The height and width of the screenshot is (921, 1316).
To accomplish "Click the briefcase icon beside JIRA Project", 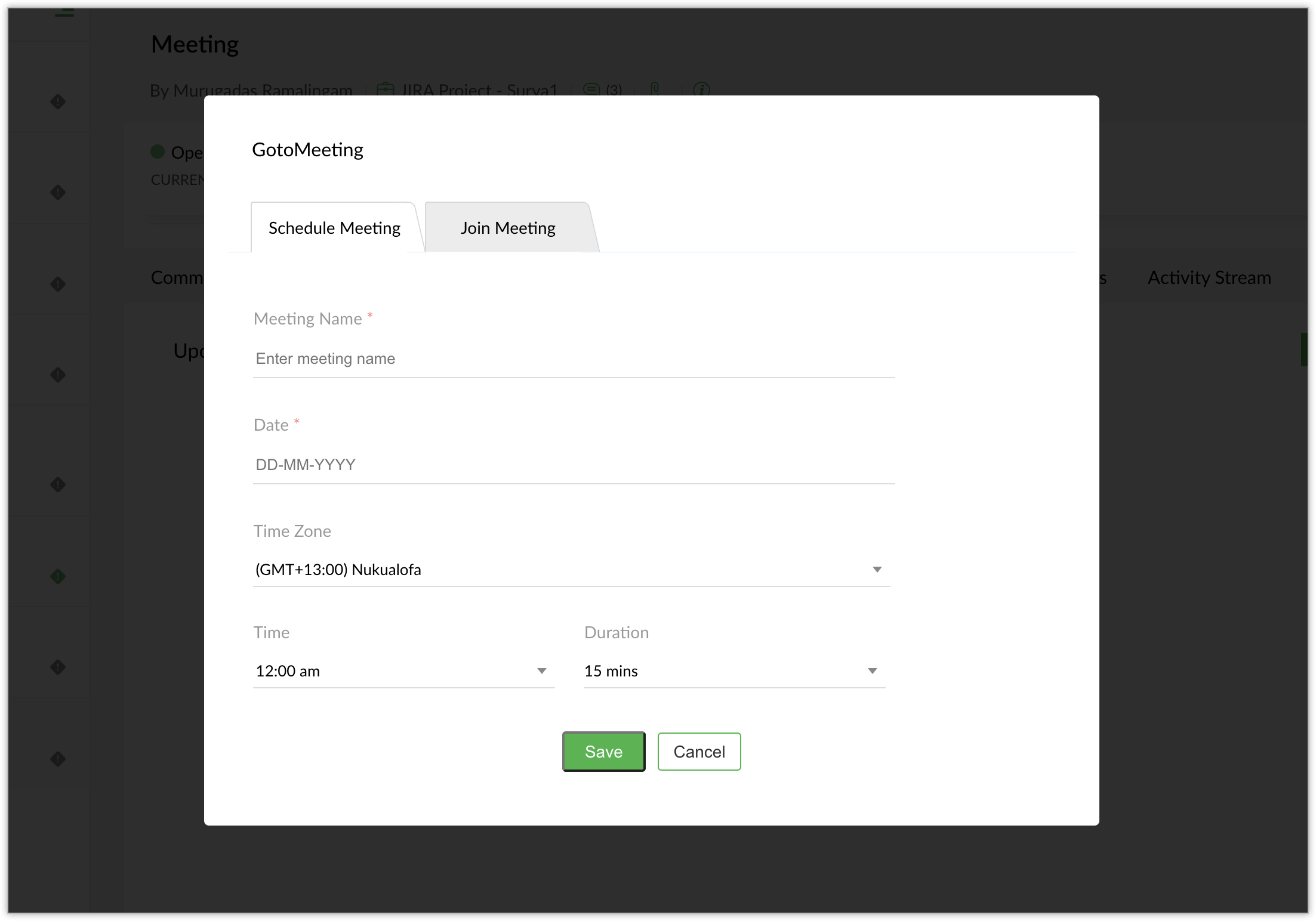I will point(386,90).
